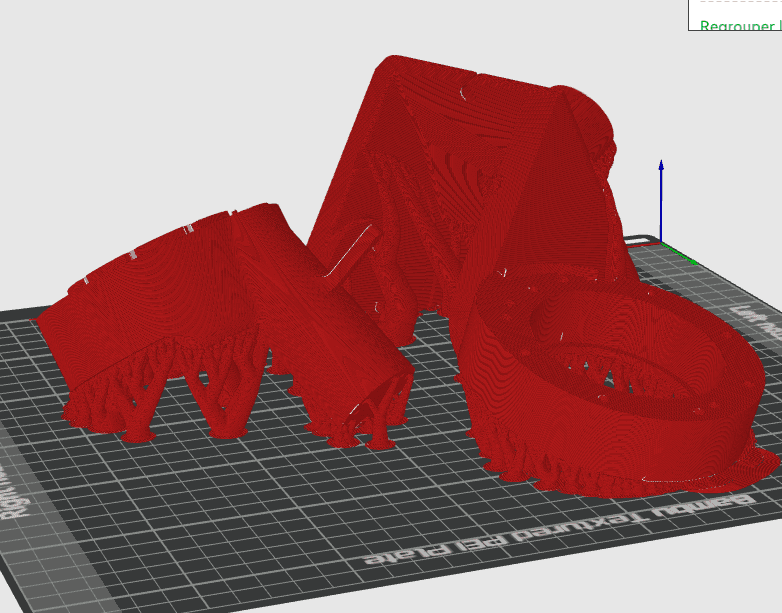Click the green "Regrouper" link

[x=740, y=25]
